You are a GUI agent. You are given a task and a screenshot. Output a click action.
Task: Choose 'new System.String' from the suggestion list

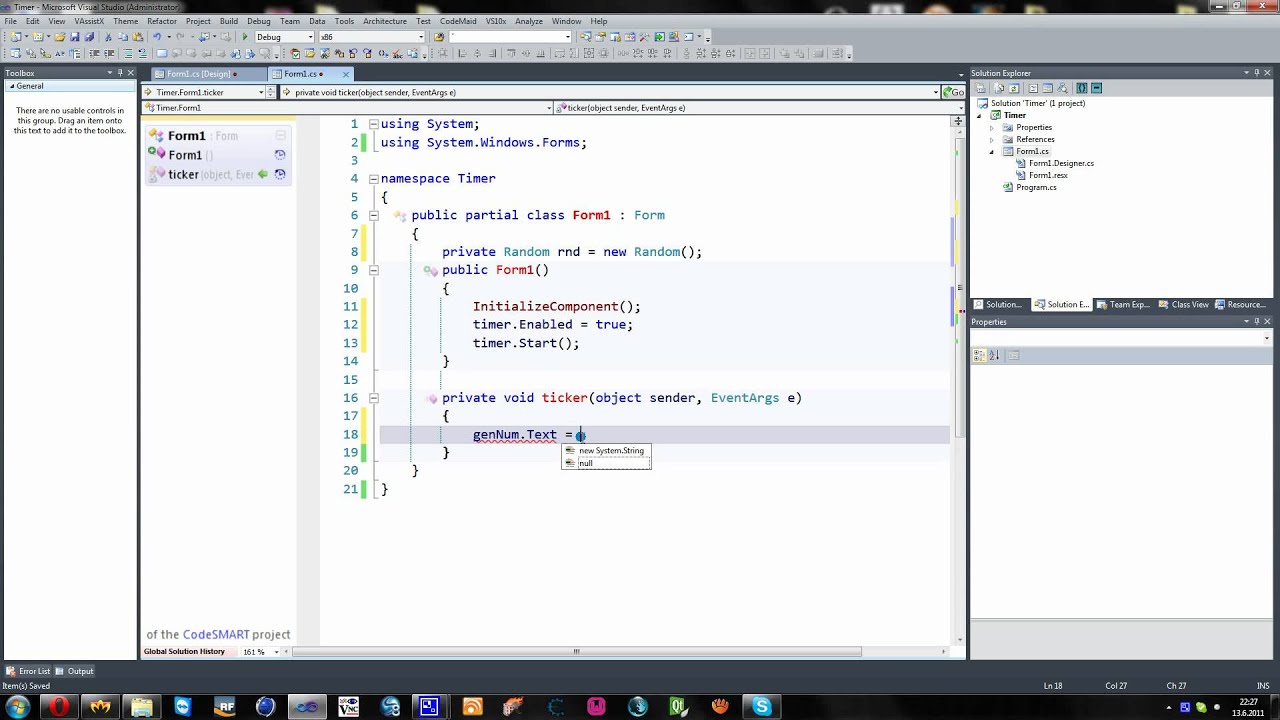click(x=610, y=451)
